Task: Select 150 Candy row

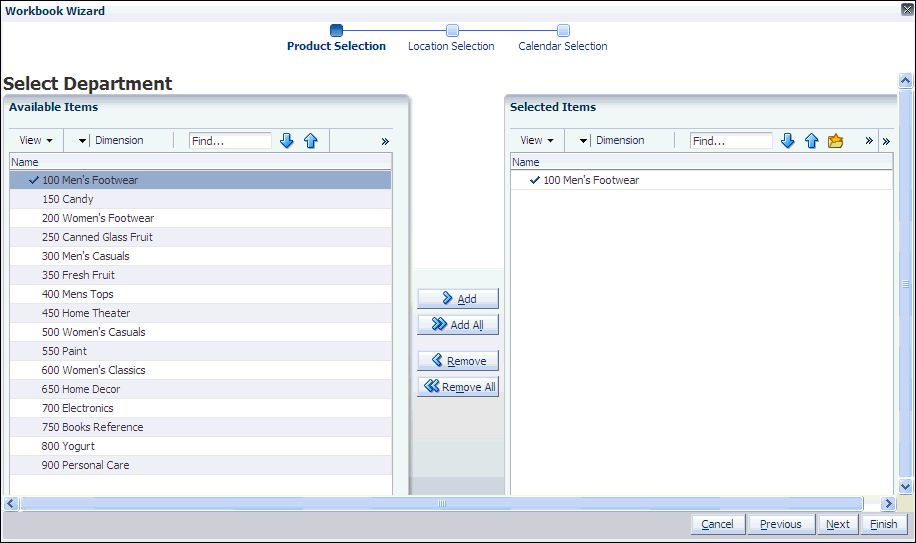Action: [200, 199]
